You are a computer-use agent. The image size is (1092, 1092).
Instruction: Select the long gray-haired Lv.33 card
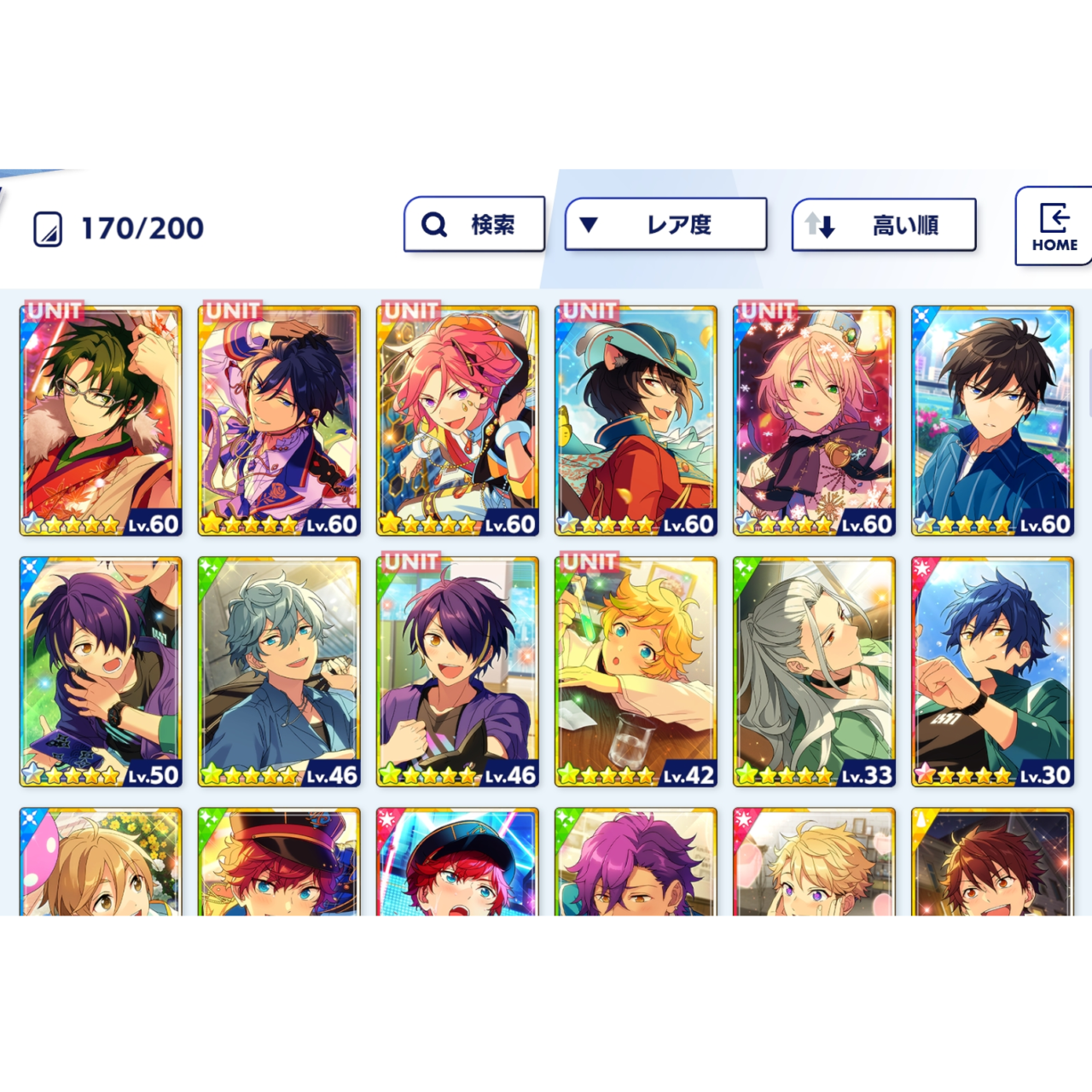pyautogui.click(x=814, y=671)
